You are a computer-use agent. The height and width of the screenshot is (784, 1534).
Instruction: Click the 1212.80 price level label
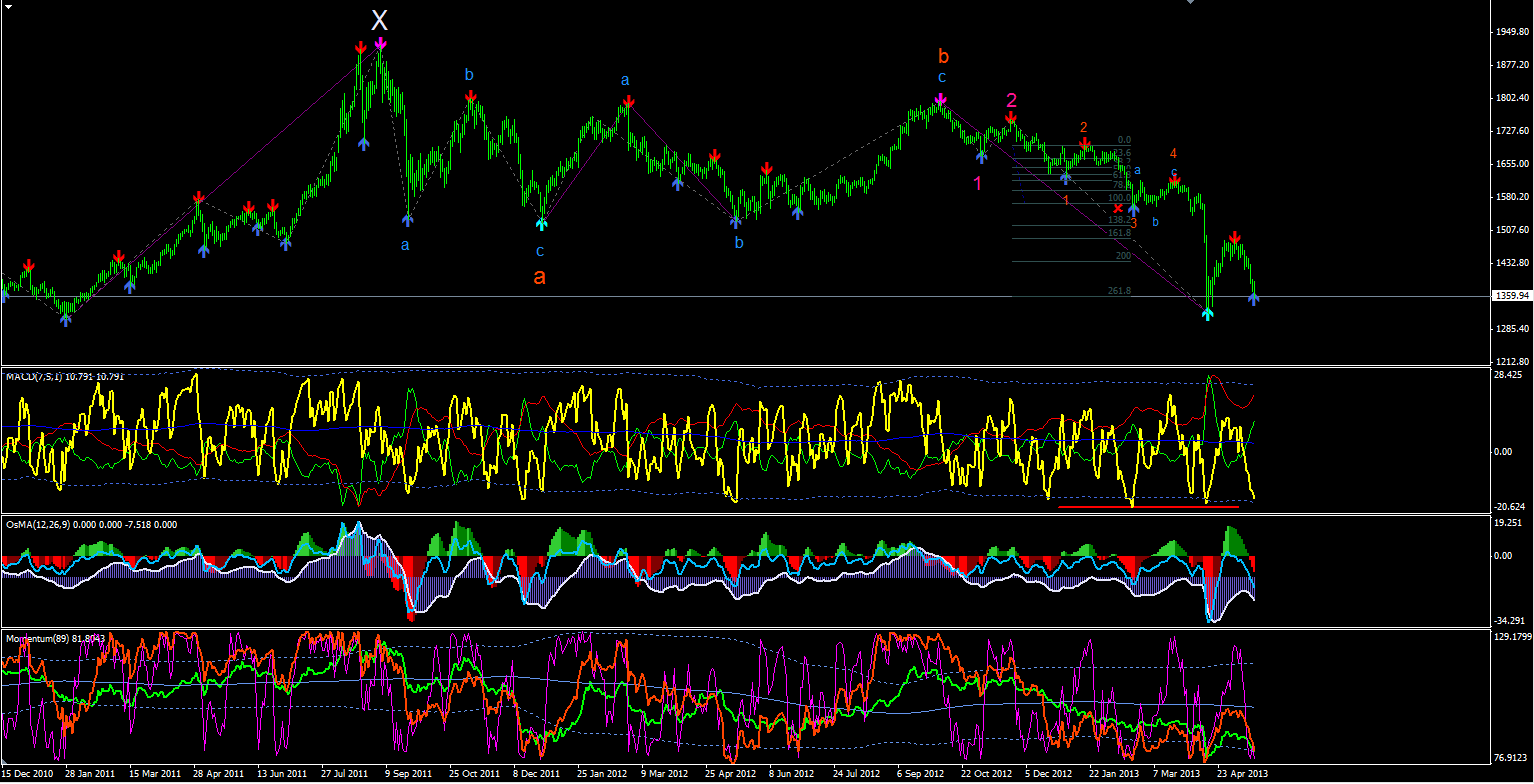(1511, 362)
